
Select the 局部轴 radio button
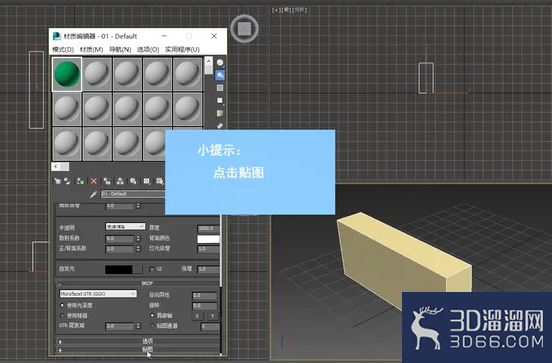[x=152, y=315]
